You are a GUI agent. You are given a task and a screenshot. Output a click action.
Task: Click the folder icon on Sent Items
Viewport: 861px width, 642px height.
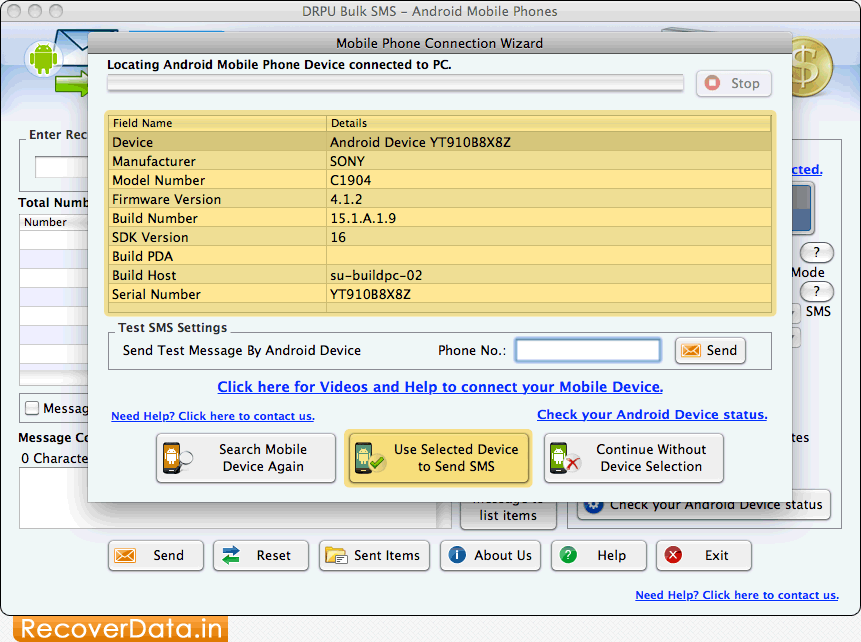(336, 556)
